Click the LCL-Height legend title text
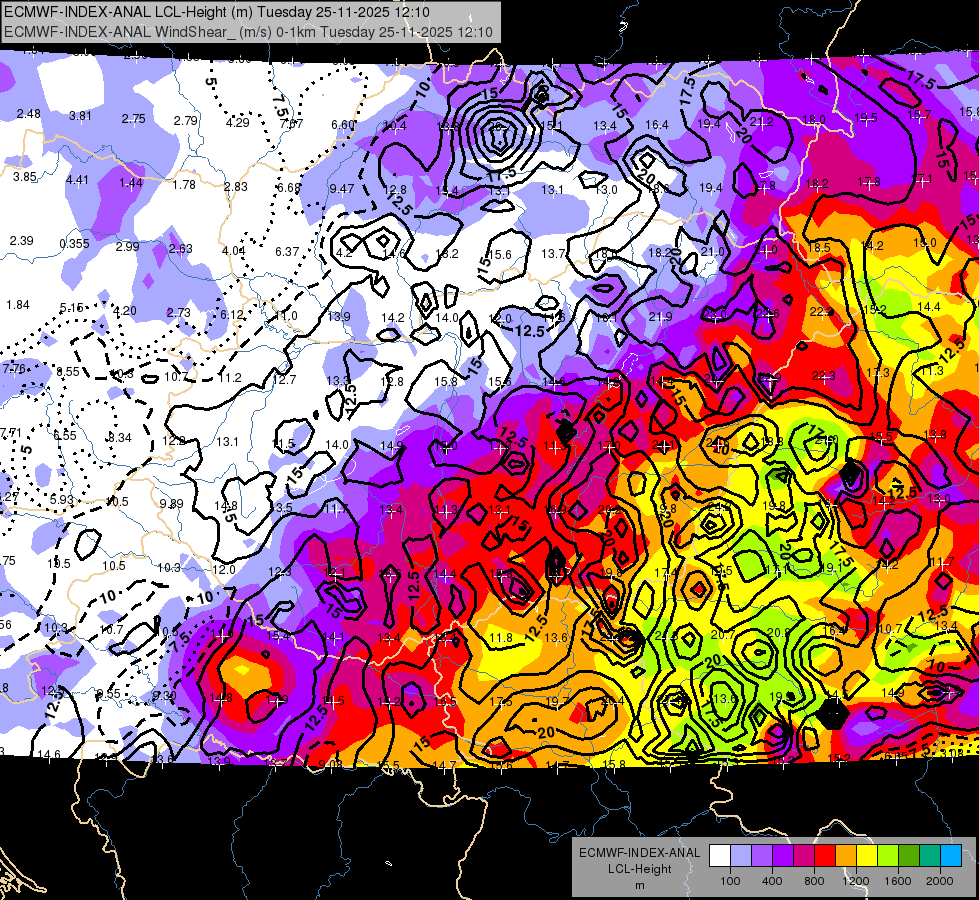This screenshot has width=979, height=900. click(639, 869)
